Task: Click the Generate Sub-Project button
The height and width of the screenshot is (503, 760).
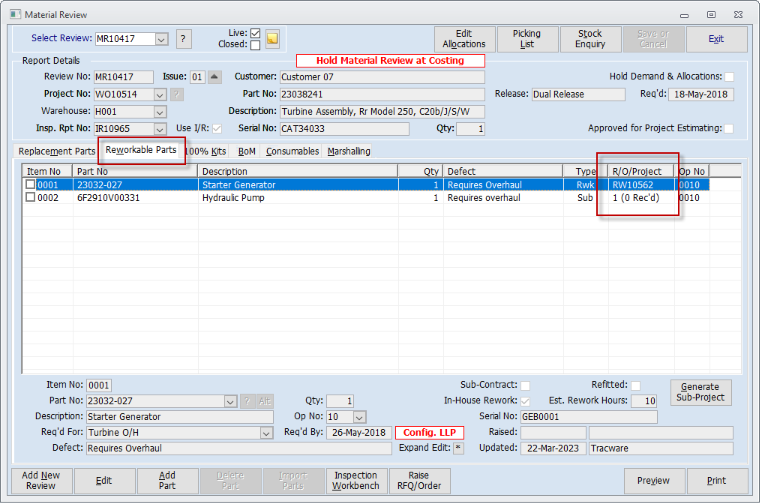Action: (x=701, y=392)
